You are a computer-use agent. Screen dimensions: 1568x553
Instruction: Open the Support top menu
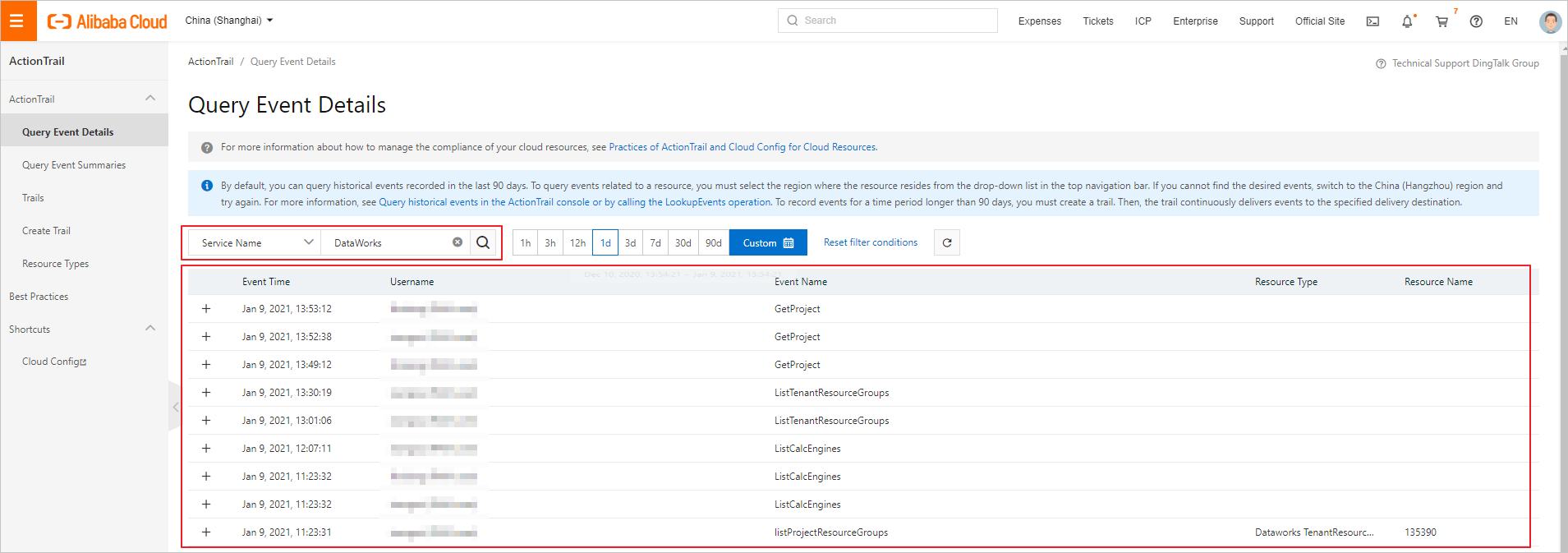pyautogui.click(x=1257, y=21)
